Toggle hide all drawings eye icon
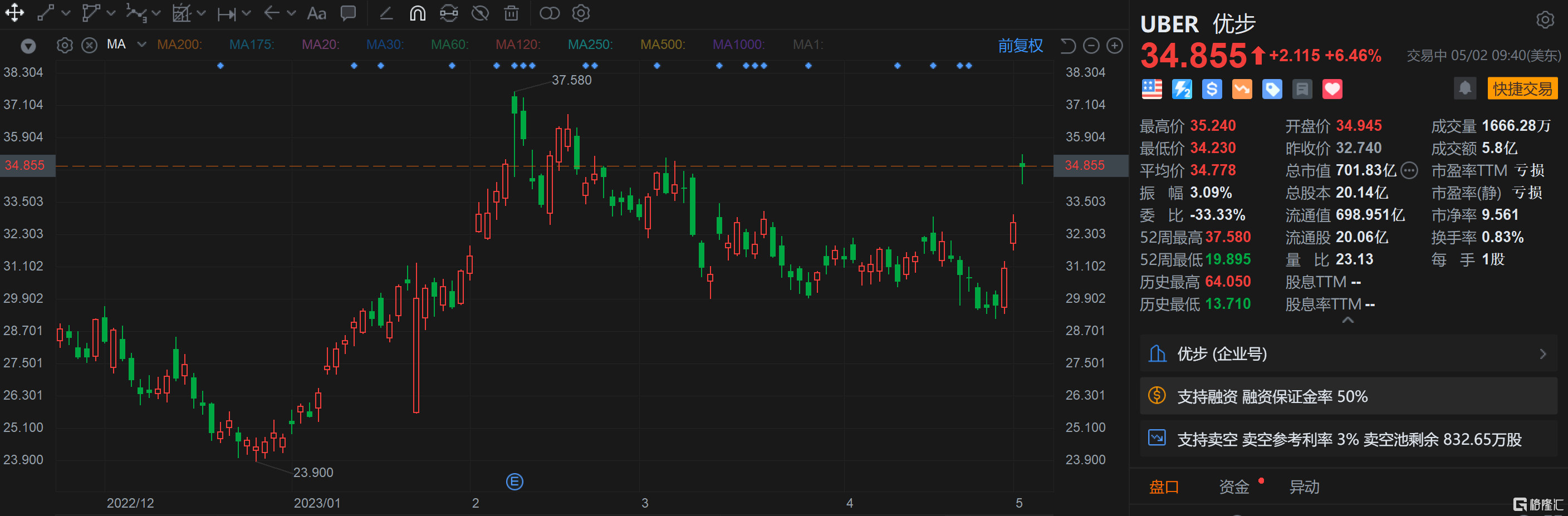 point(481,13)
